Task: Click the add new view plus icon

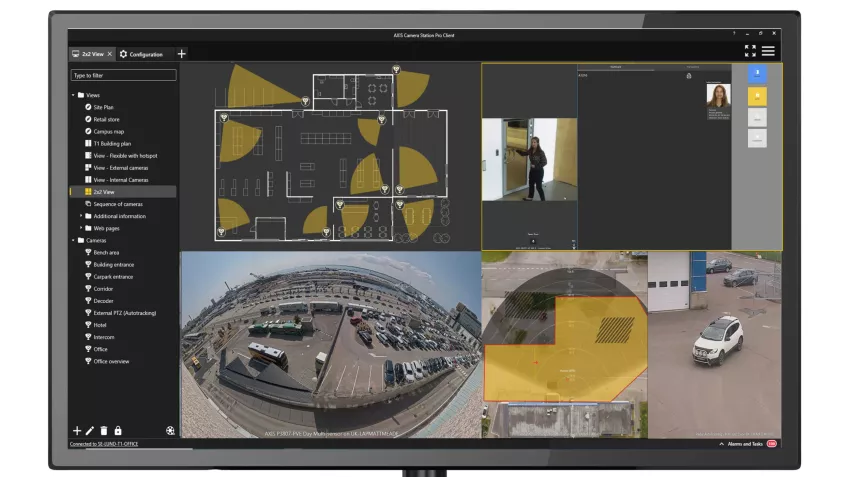Action: [78, 430]
